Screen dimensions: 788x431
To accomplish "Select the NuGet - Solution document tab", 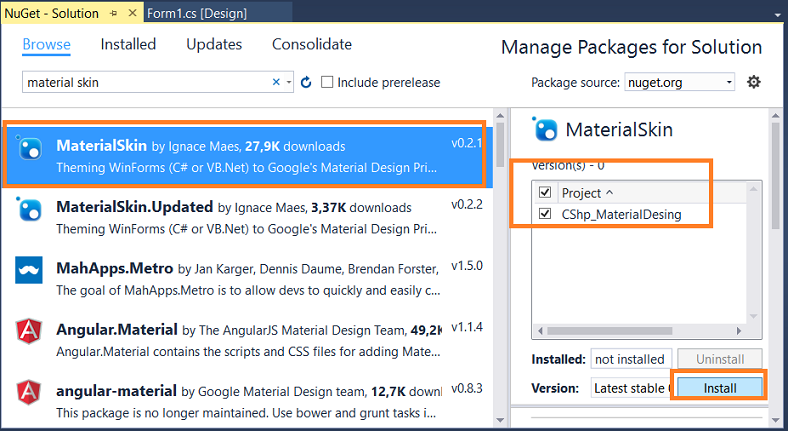I will 52,13.
